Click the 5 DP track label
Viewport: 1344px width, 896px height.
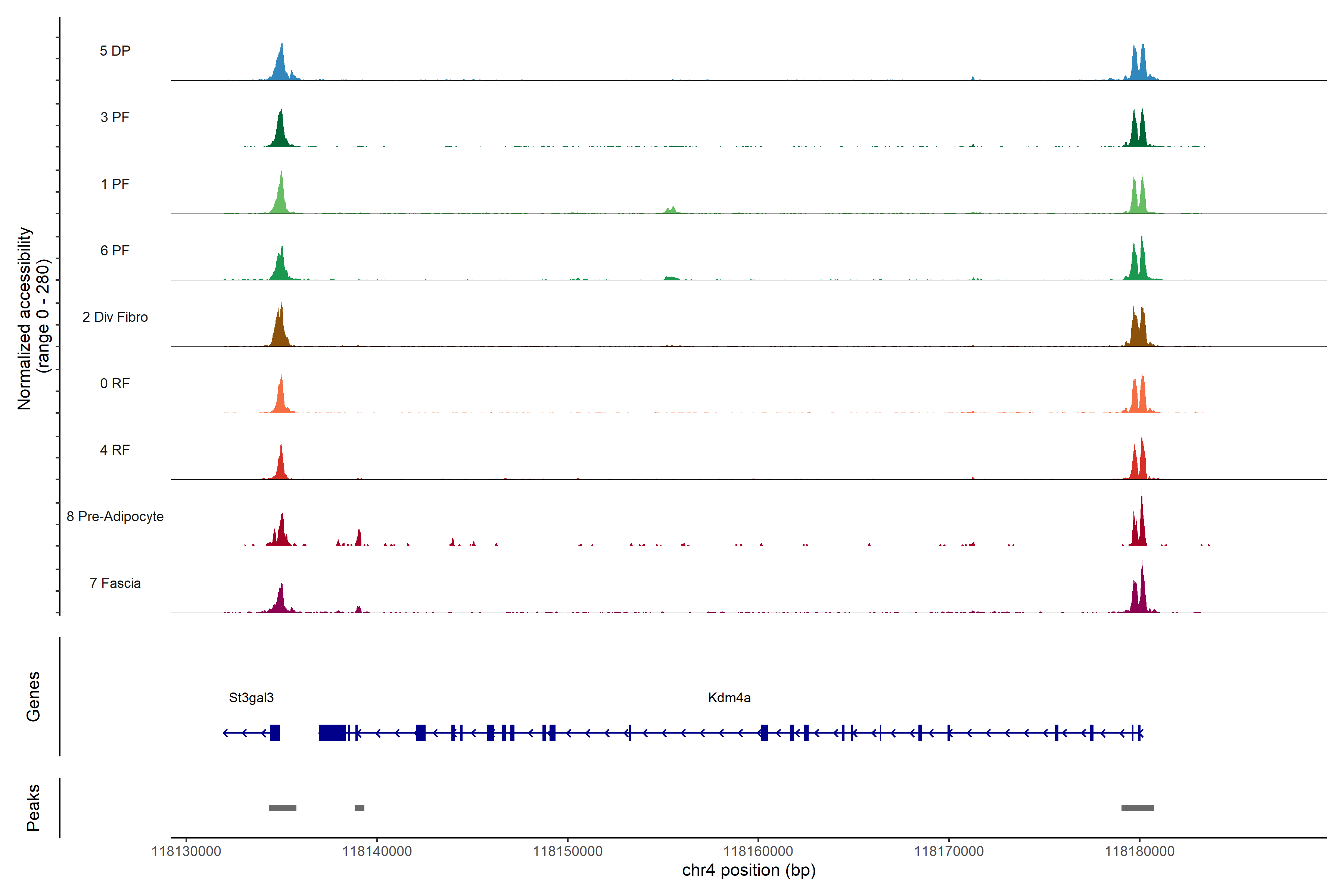click(x=115, y=51)
